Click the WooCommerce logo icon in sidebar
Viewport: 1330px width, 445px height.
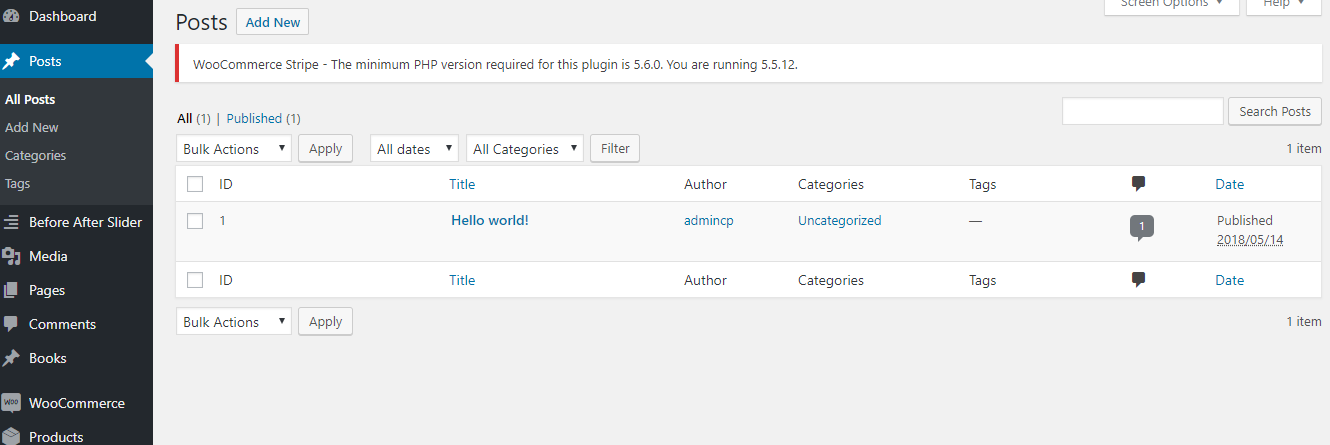click(11, 403)
